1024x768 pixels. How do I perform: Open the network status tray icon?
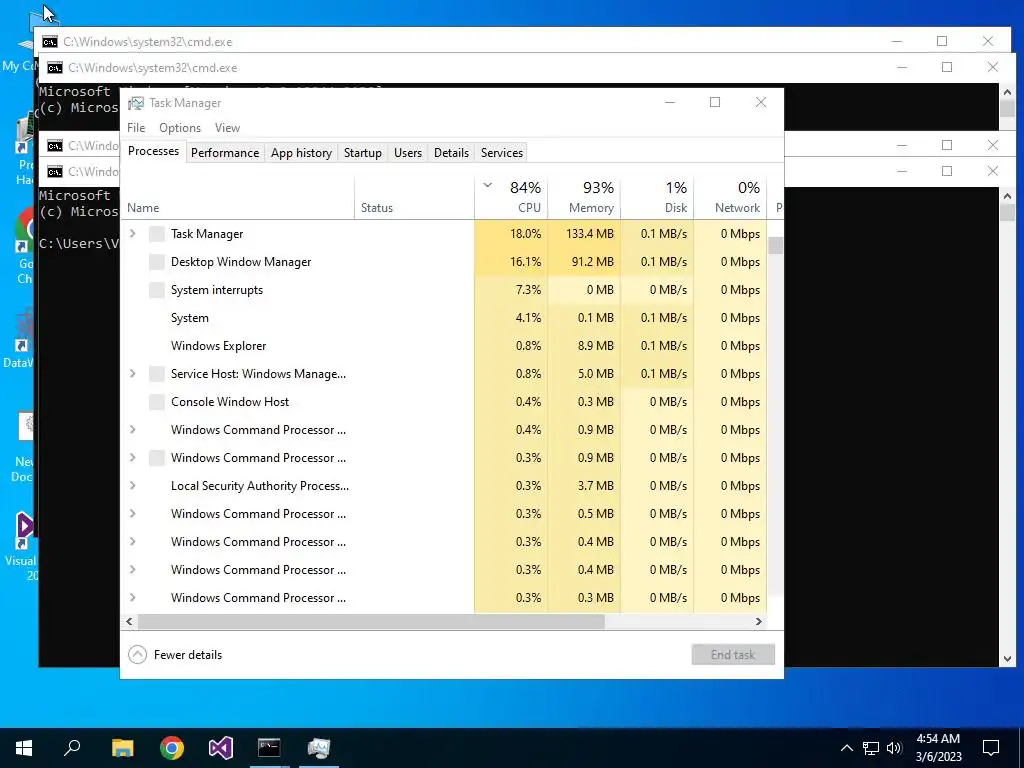tap(871, 748)
